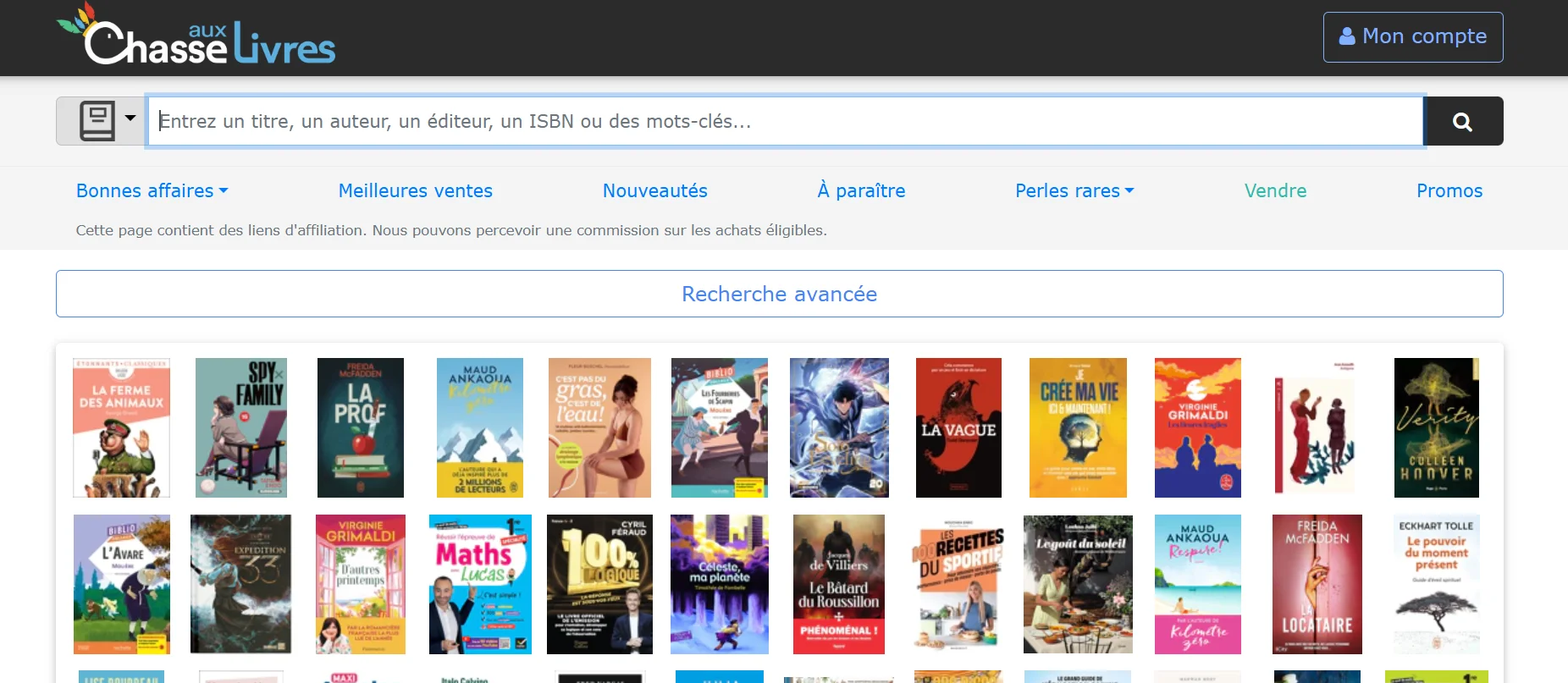
Task: Expand the Perles rares dropdown
Action: (1074, 190)
